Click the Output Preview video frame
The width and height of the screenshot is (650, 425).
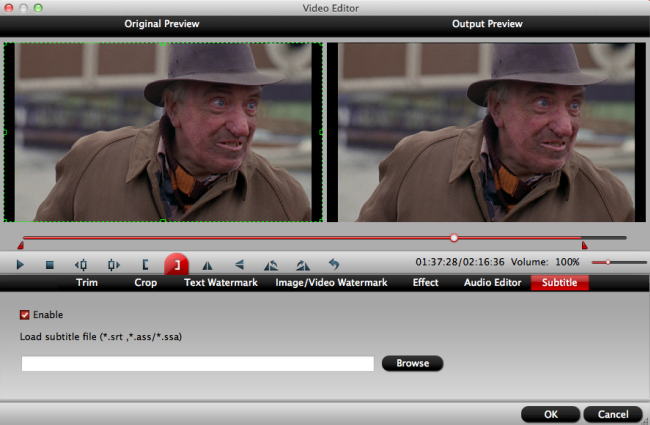[486, 132]
